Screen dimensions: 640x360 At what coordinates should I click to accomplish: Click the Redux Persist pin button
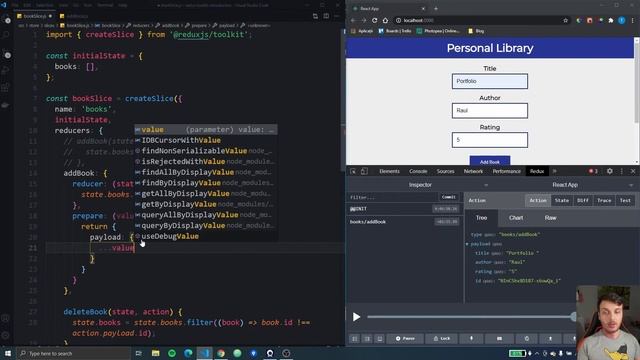pyautogui.click(x=471, y=338)
